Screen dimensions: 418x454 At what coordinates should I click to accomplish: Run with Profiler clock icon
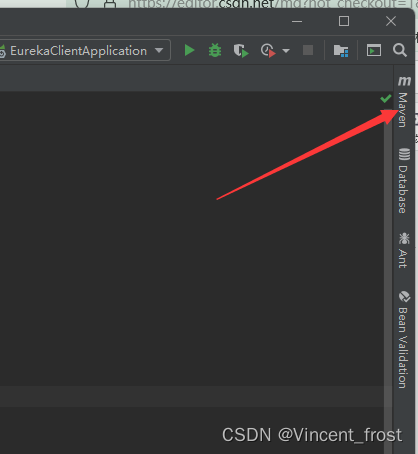coord(268,51)
